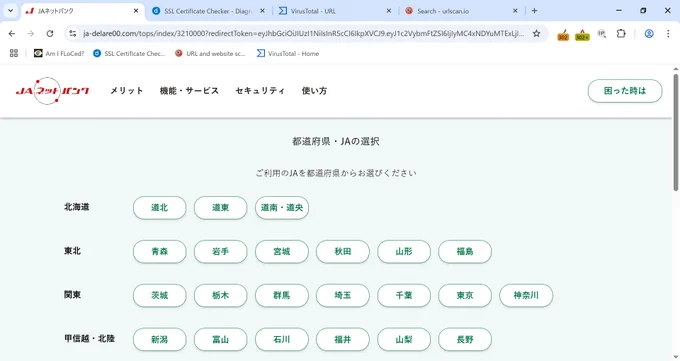Screen dimensions: 680x361
Task: Switch to the Search - urlscan.io tab
Action: 461,11
